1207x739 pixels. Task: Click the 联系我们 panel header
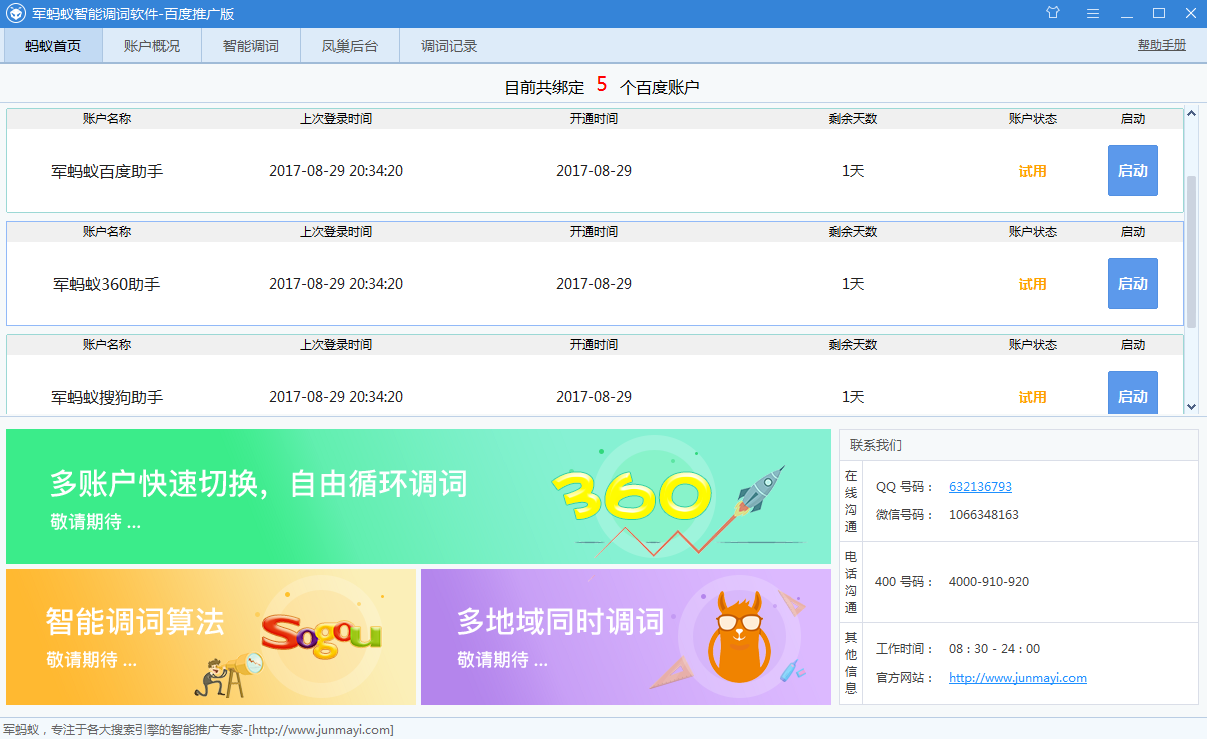pos(1019,445)
